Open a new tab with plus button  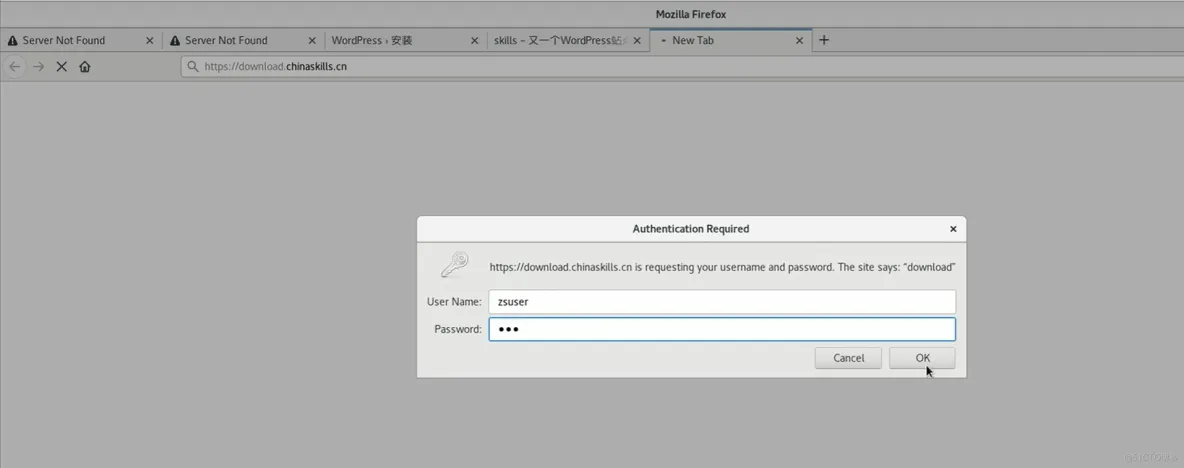(824, 40)
